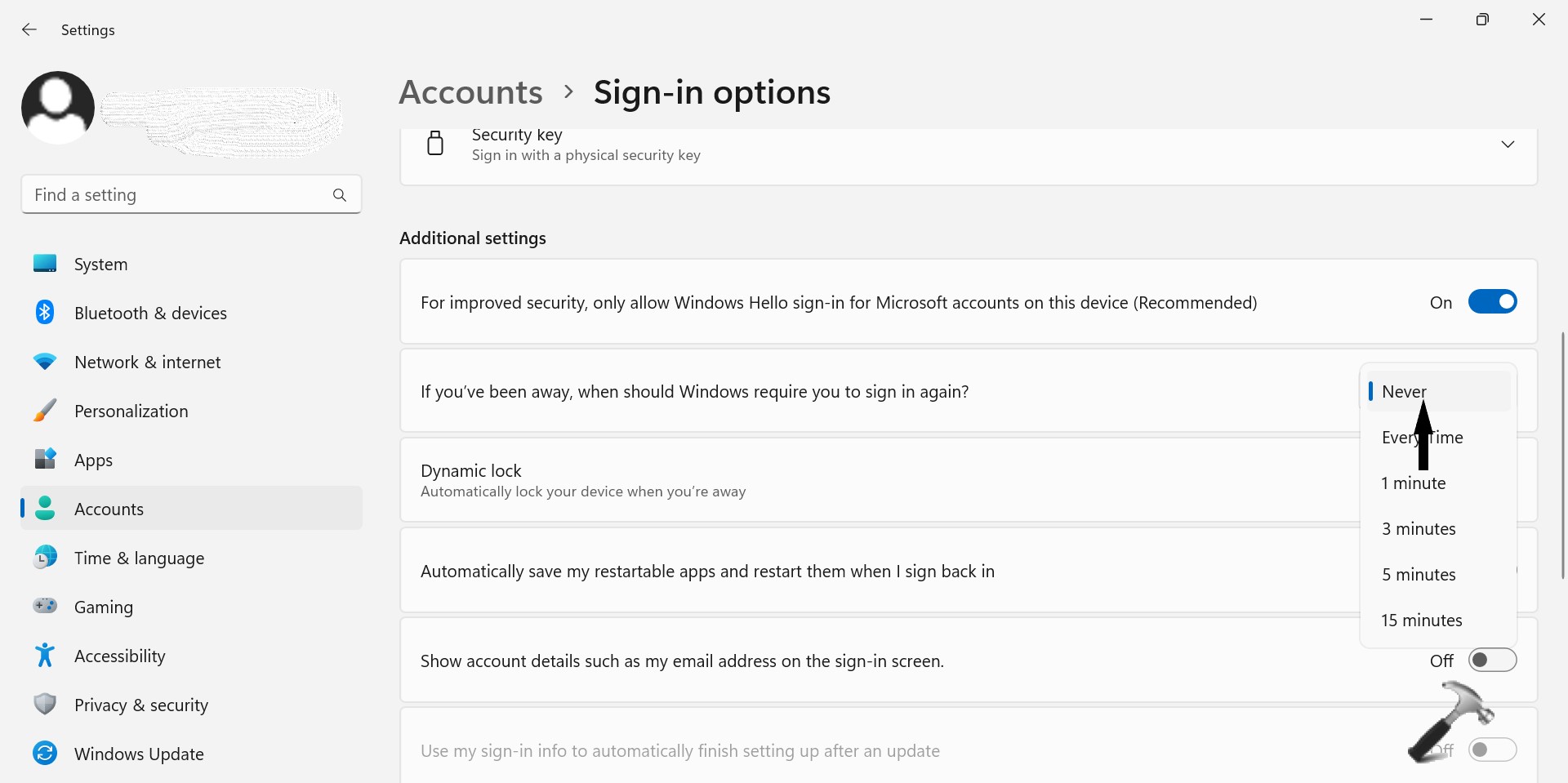Image resolution: width=1568 pixels, height=783 pixels.
Task: Click the search magnifier icon
Action: (340, 195)
